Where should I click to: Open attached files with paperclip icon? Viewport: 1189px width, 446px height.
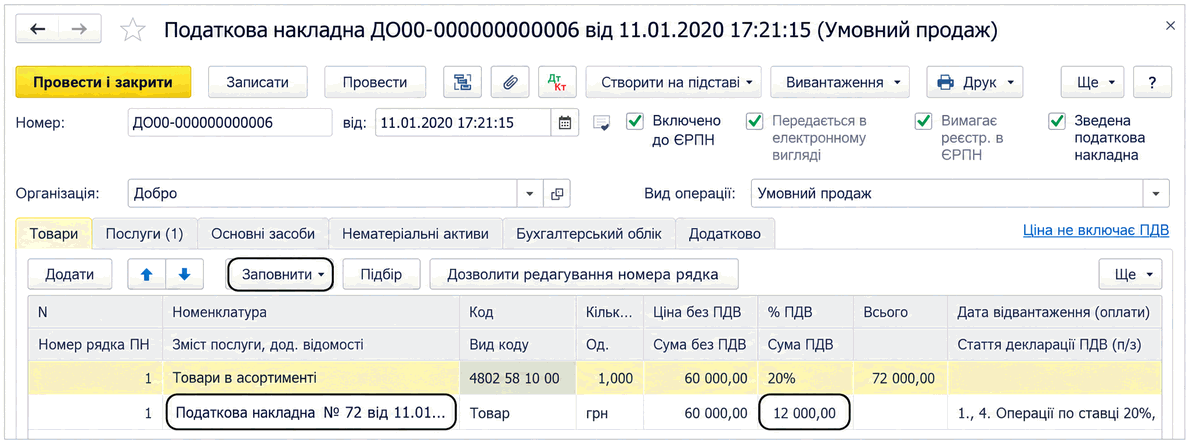(510, 82)
